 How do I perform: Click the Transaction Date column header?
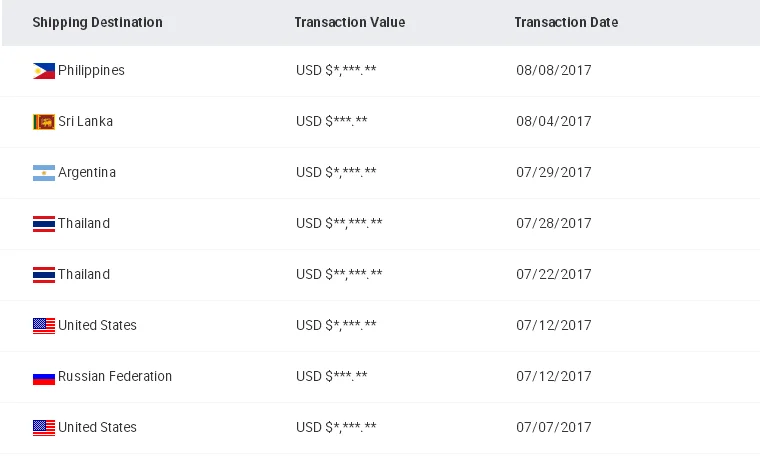(566, 23)
